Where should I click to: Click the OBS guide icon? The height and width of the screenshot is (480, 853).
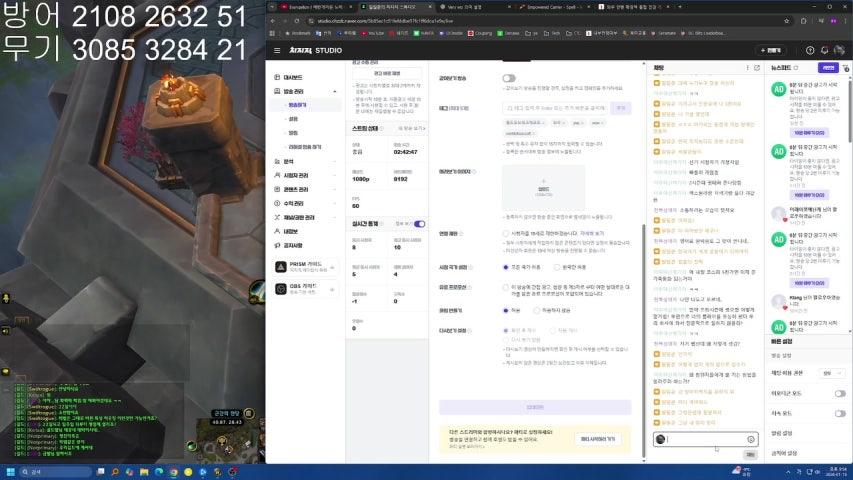[x=281, y=288]
